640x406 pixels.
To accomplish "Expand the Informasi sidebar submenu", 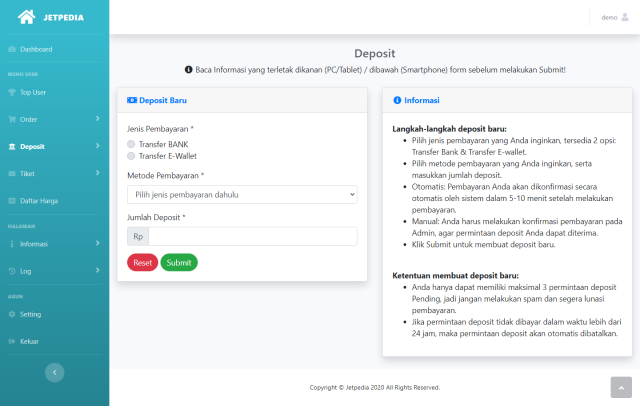I will tap(54, 243).
